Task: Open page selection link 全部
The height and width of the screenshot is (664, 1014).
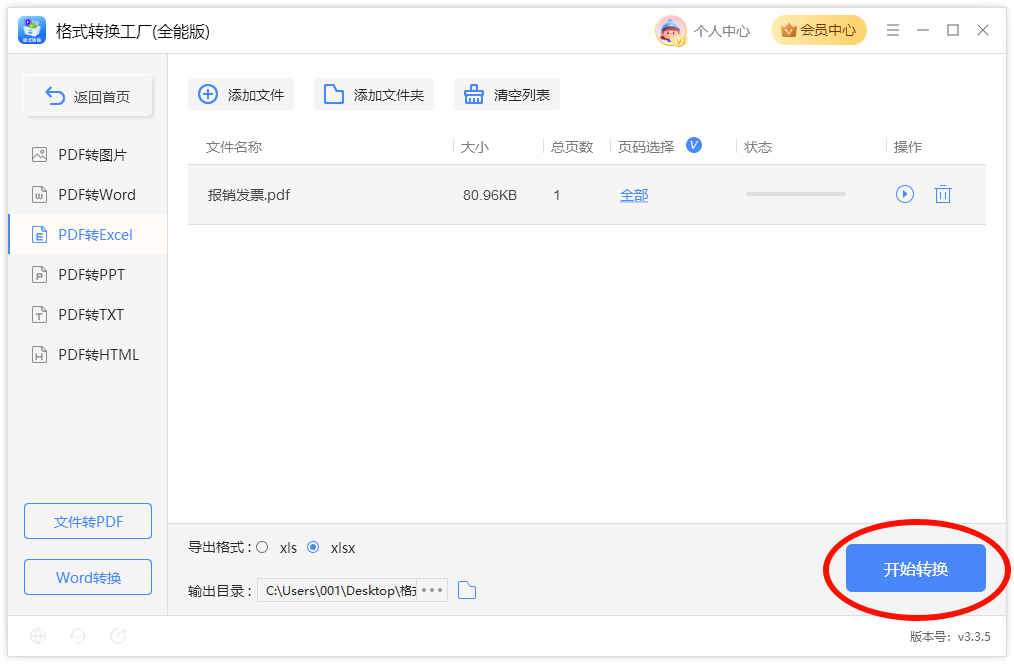Action: click(x=634, y=195)
